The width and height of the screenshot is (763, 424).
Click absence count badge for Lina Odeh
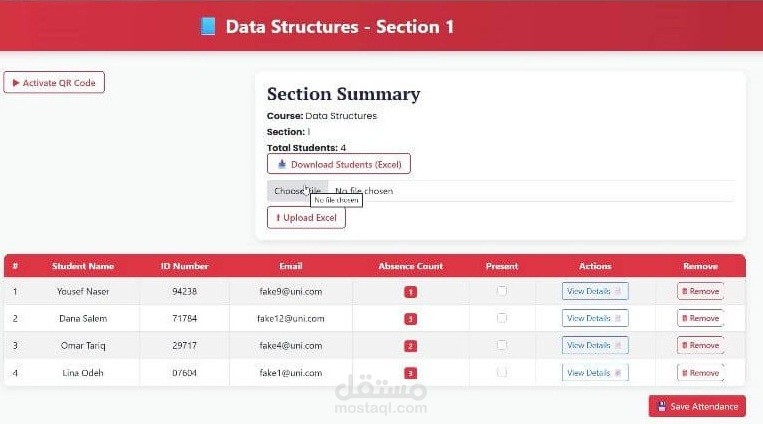tap(410, 373)
